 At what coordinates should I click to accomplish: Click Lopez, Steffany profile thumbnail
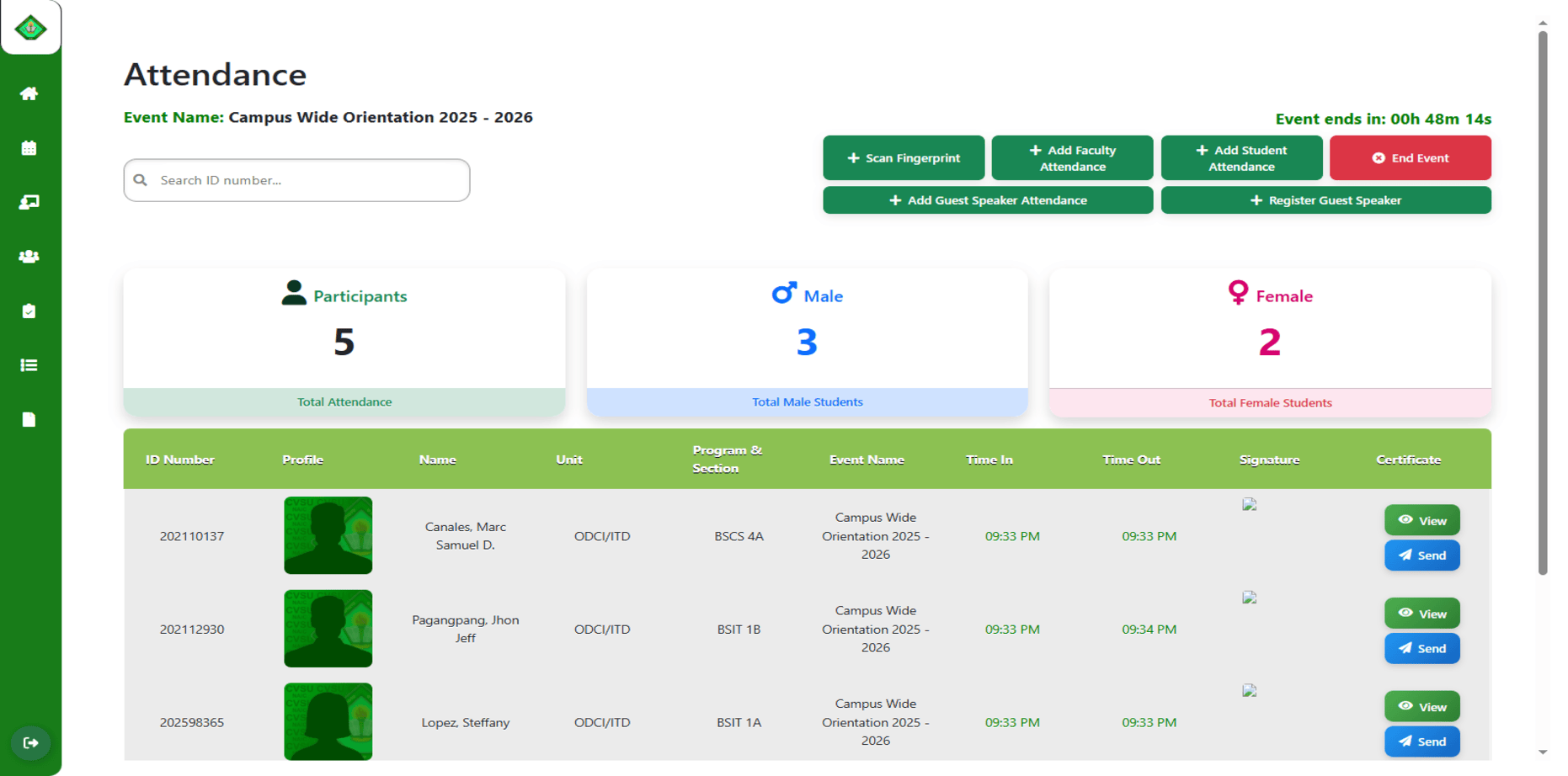(x=328, y=721)
